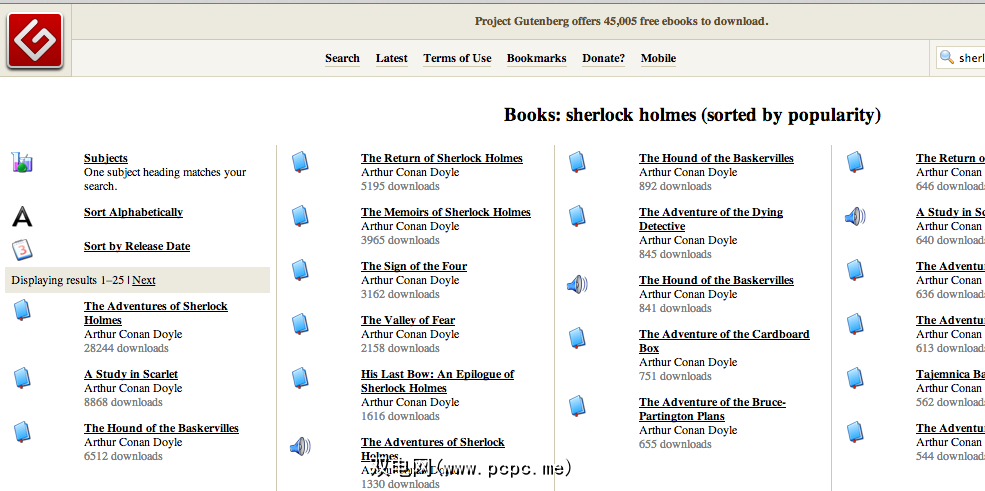Image resolution: width=985 pixels, height=491 pixels.
Task: Click the 28244 downloads count text
Action: [126, 348]
